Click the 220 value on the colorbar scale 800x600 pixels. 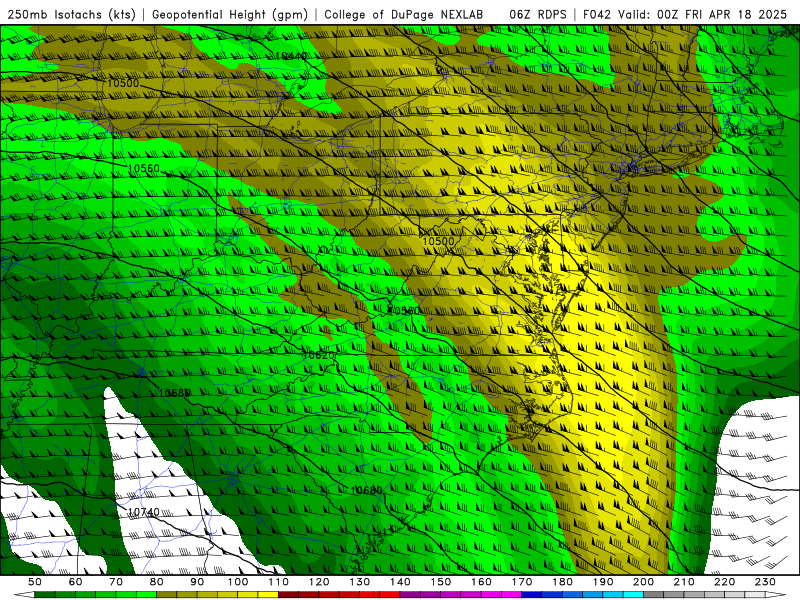724,582
